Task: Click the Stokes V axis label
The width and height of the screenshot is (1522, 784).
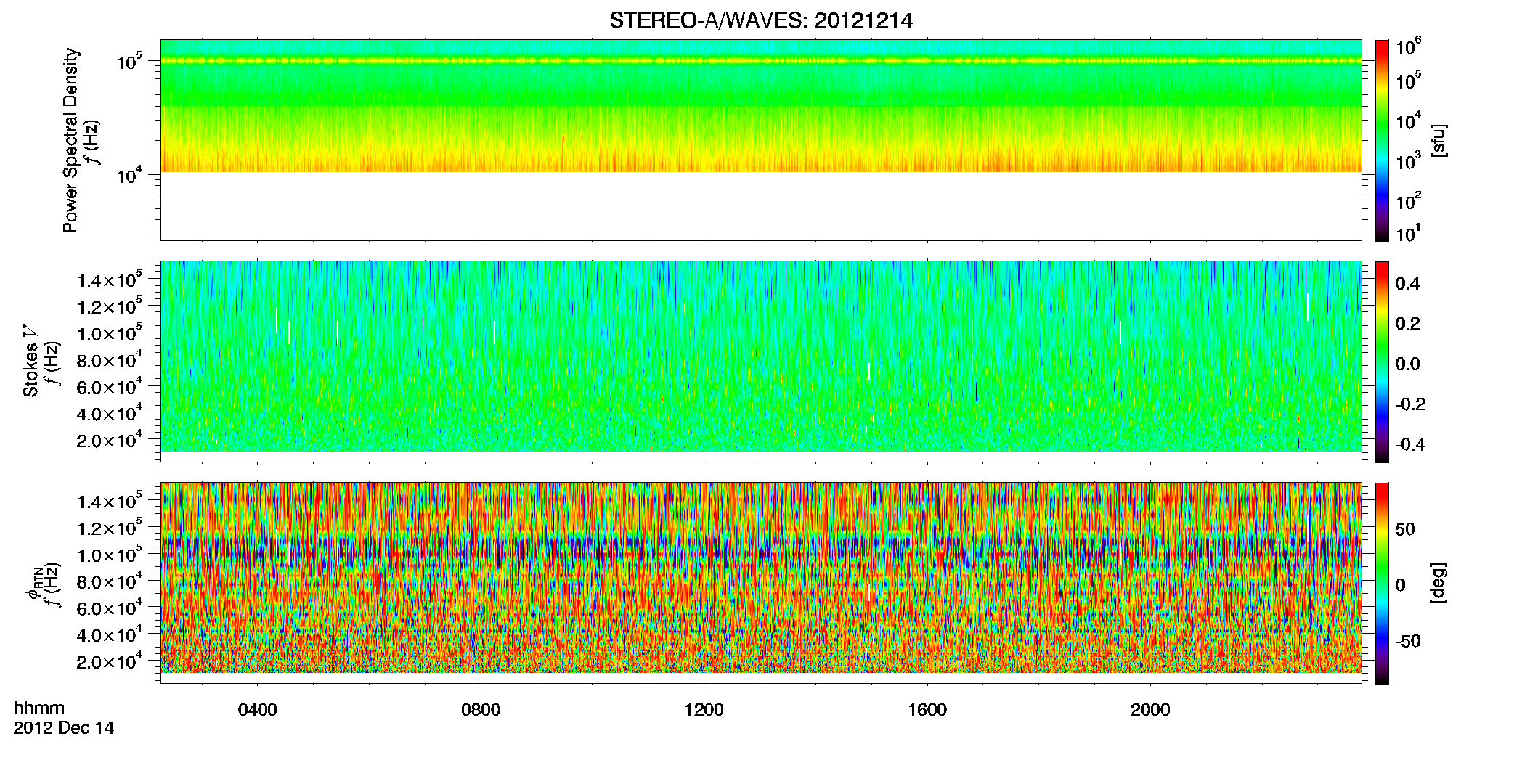Action: point(30,362)
